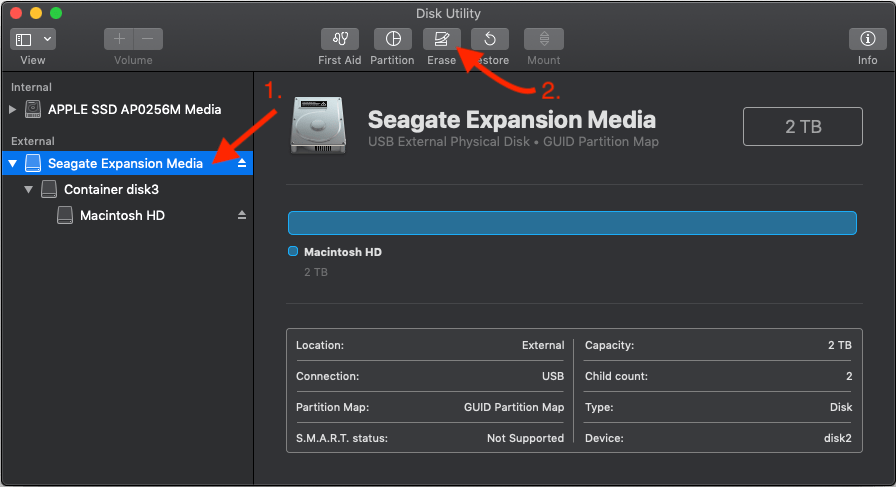Run First Aid stethoscope tool
The height and width of the screenshot is (487, 896).
(340, 39)
